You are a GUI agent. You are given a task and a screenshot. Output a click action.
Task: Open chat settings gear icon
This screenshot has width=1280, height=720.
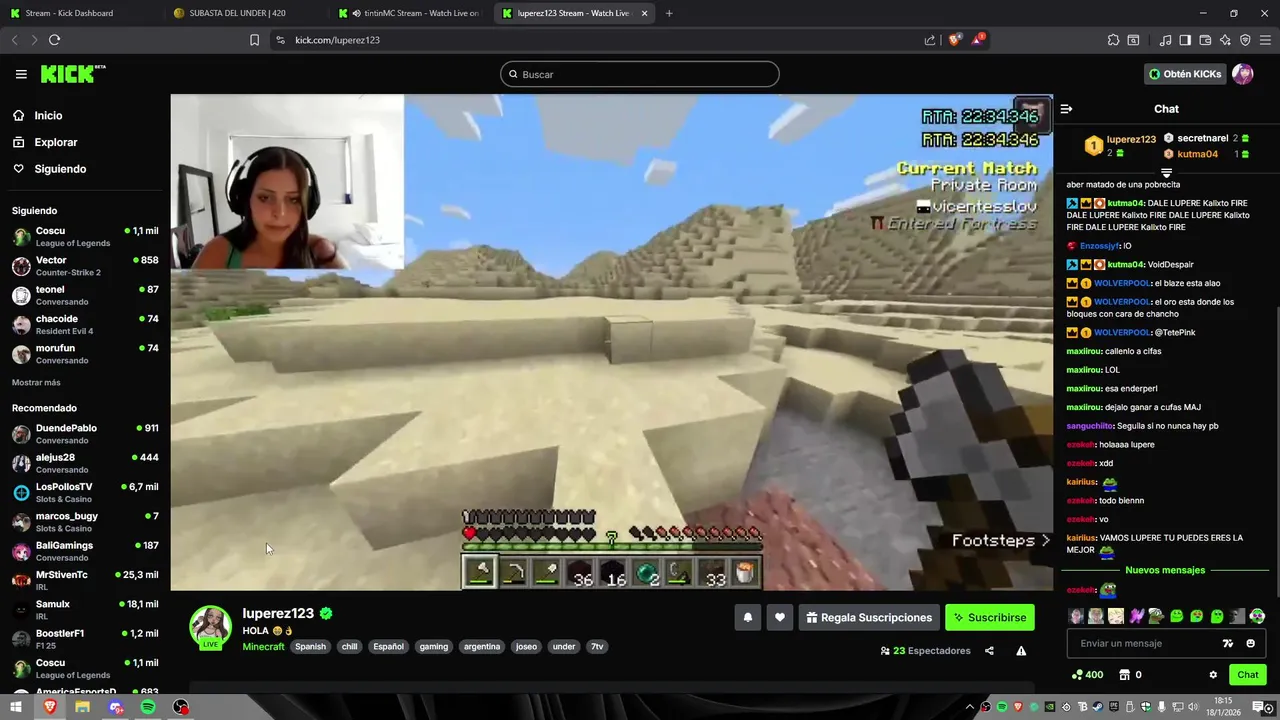click(x=1213, y=675)
